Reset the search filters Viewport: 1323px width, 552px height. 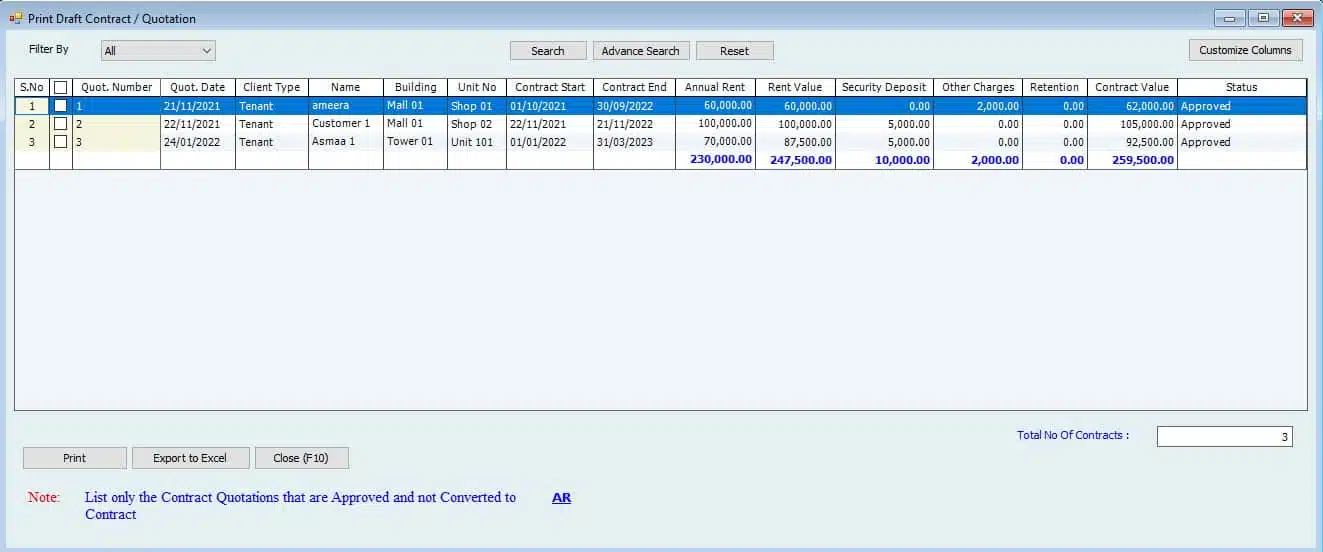[x=734, y=51]
